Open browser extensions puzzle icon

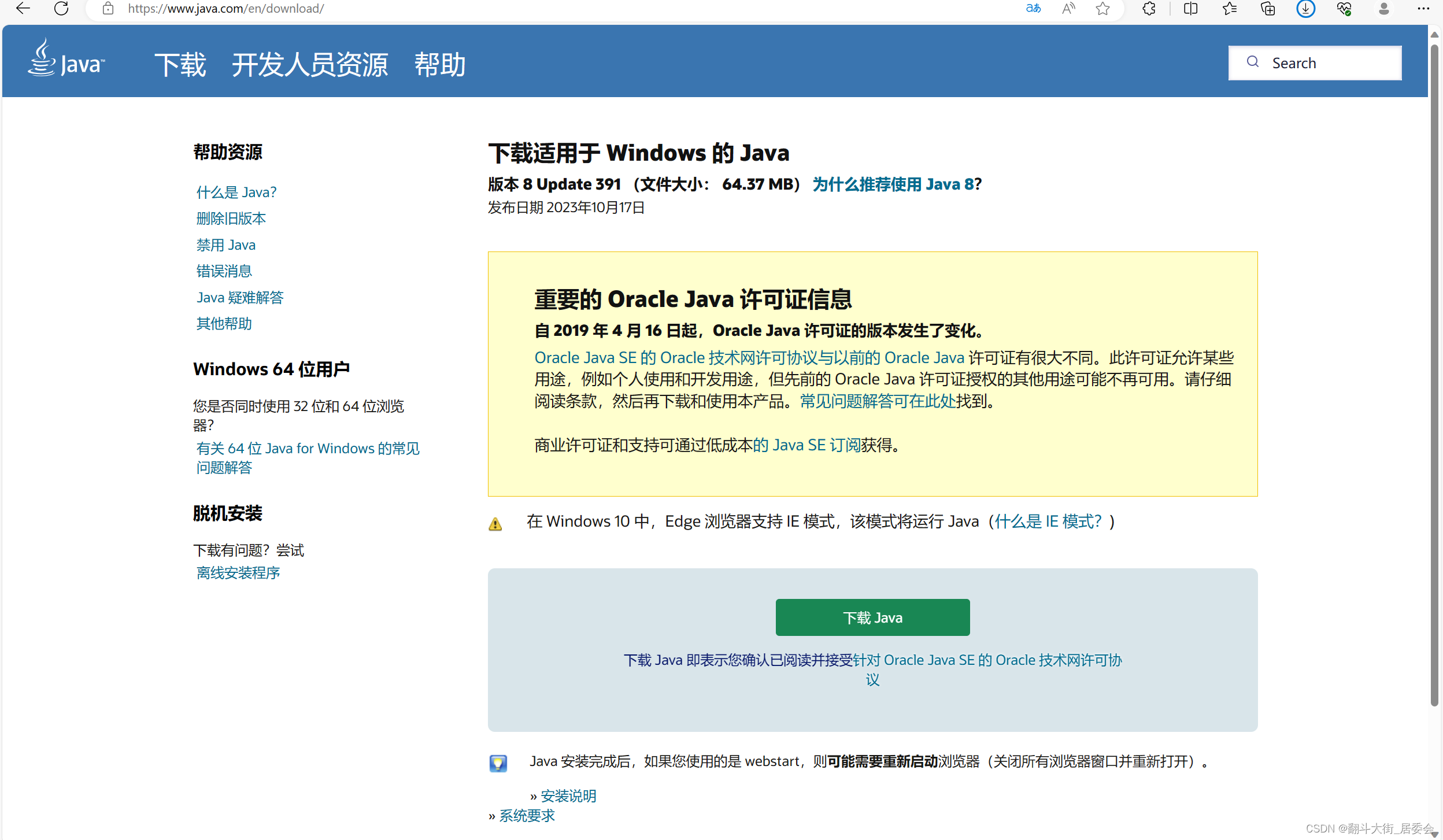click(x=1149, y=9)
